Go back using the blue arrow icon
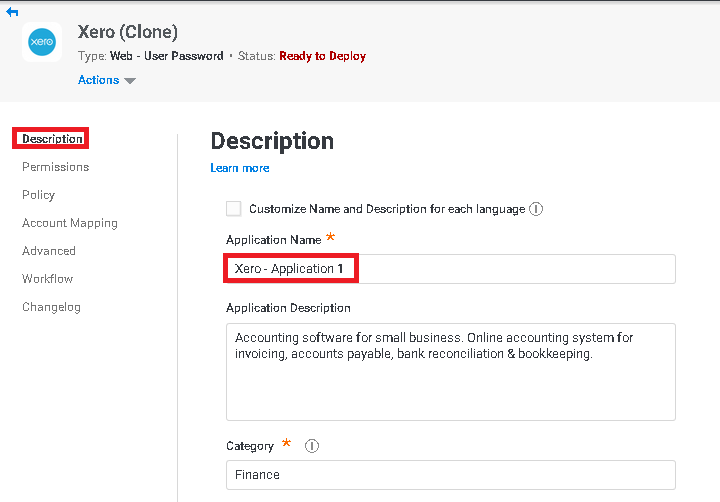Viewport: 720px width, 502px height. 12,12
